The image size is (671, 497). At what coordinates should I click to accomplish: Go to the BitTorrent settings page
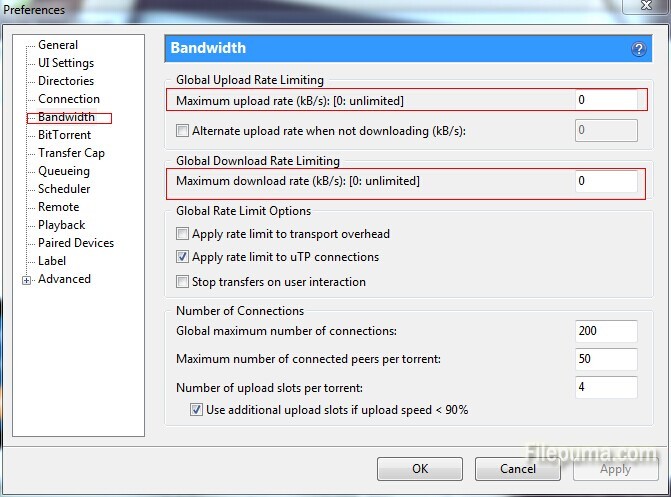(x=64, y=135)
